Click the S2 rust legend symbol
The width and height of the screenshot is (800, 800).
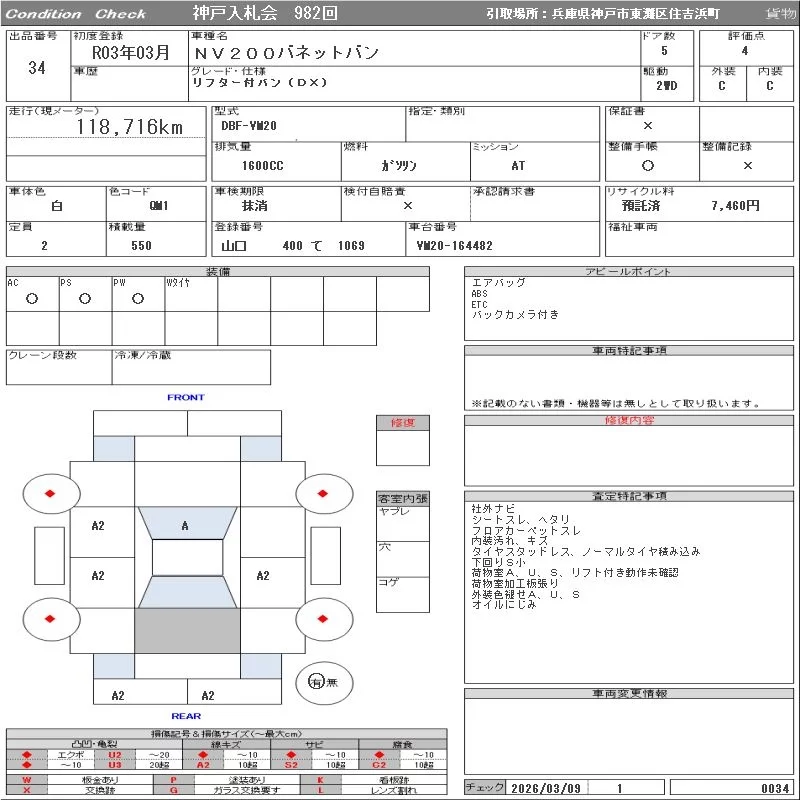tap(290, 765)
